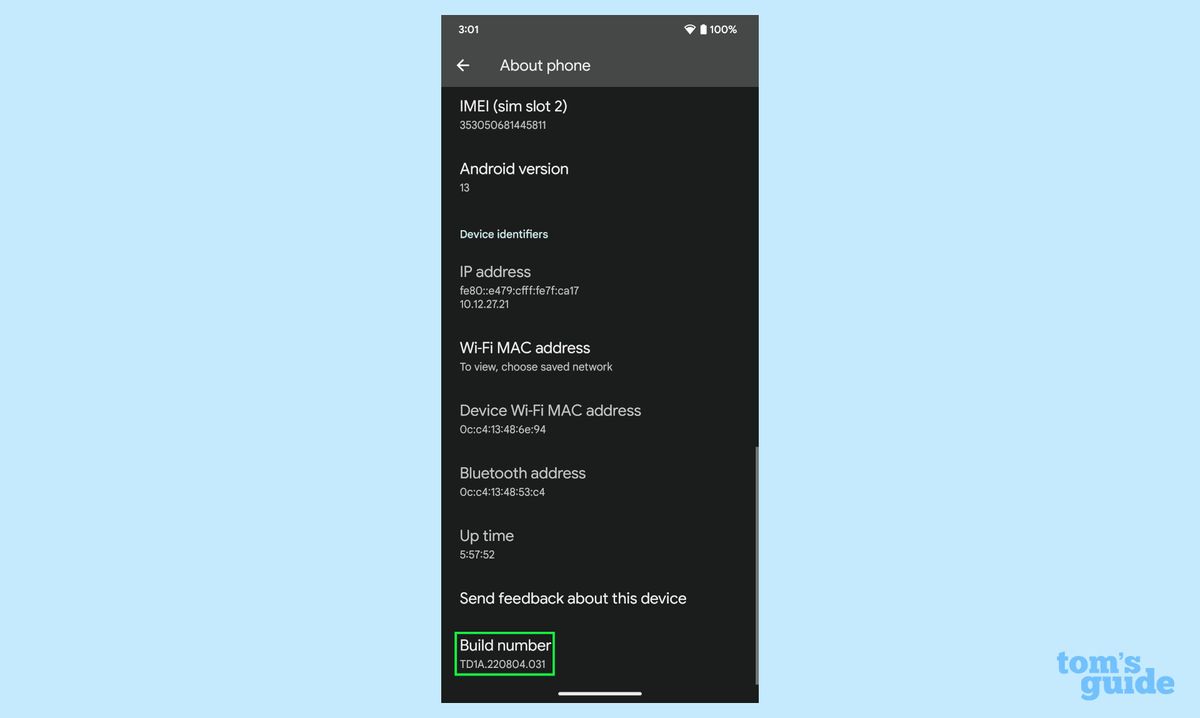Image resolution: width=1200 pixels, height=718 pixels.
Task: Tap the gesture navigation handle at bottom
Action: click(x=599, y=692)
